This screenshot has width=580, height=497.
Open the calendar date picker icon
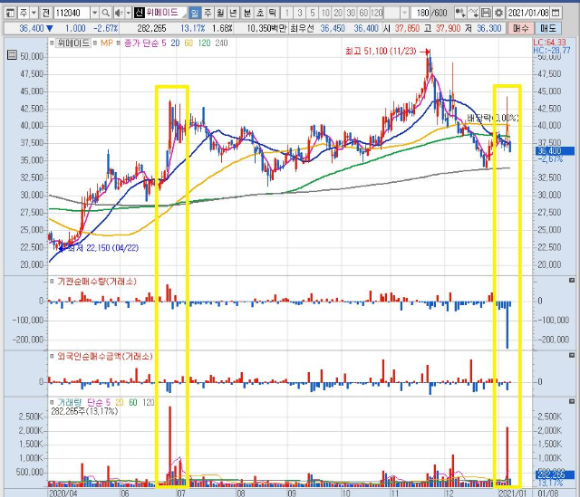pyautogui.click(x=555, y=13)
